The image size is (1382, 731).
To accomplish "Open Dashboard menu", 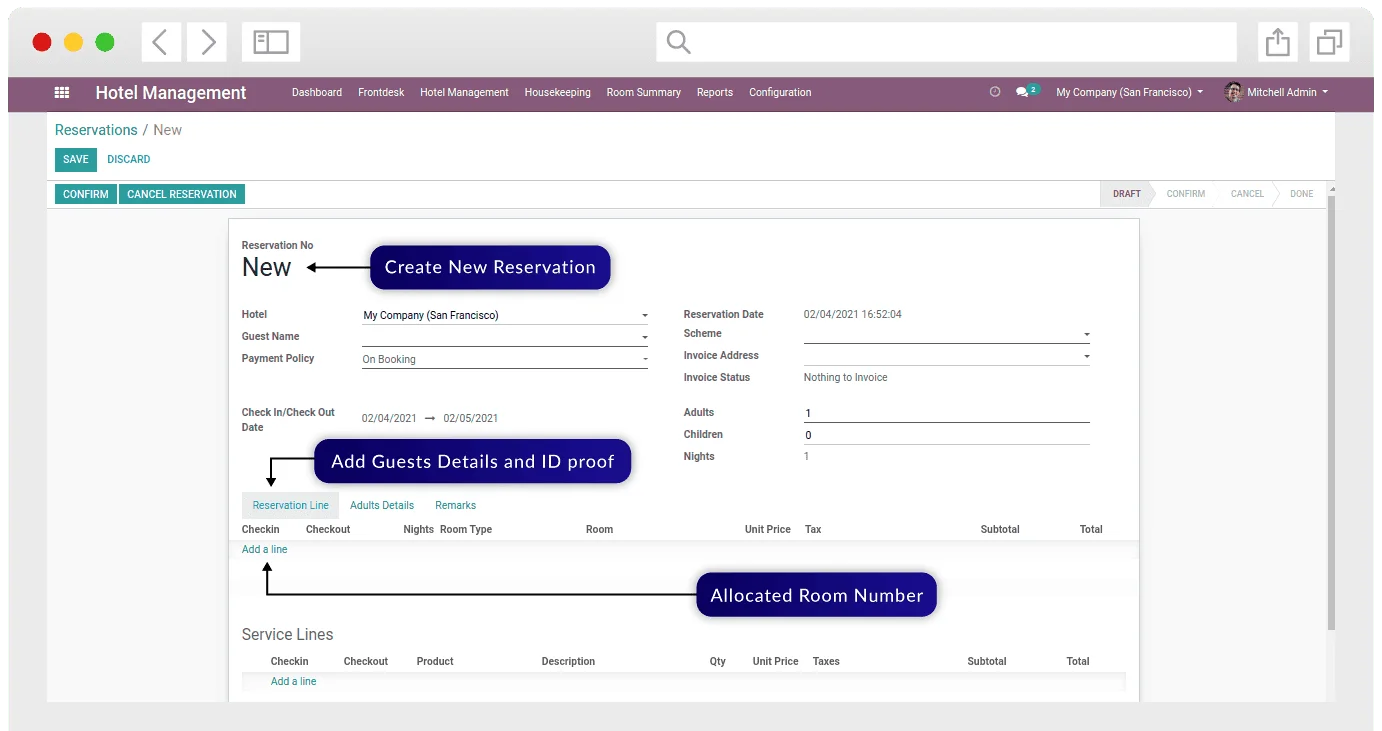I will coord(317,92).
